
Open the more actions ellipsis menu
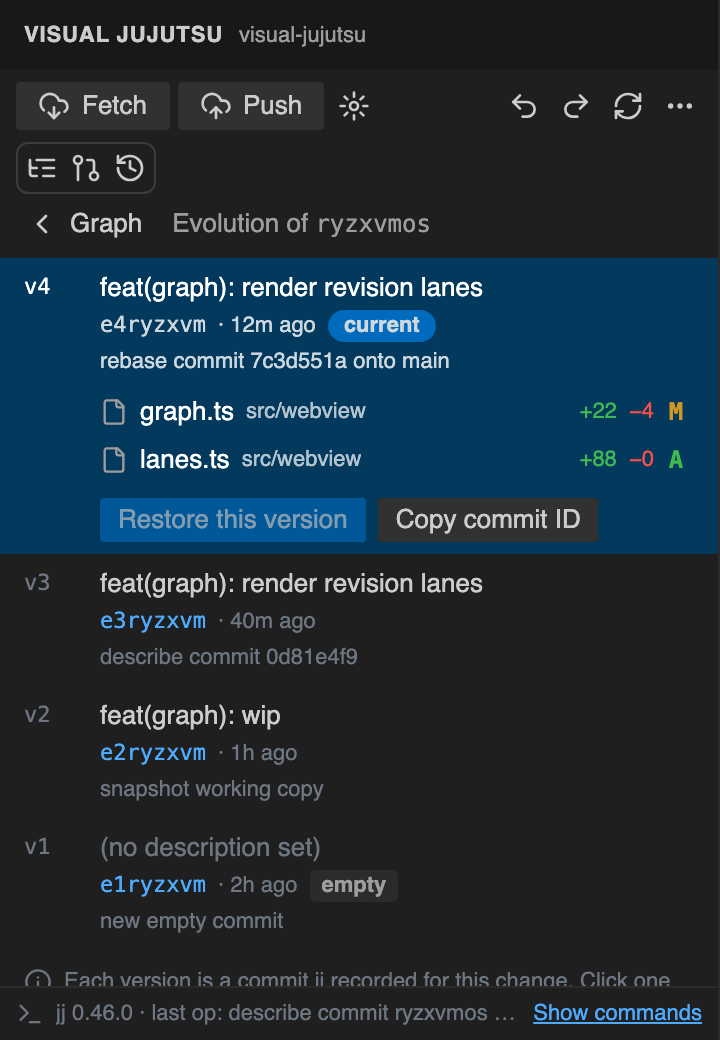tap(680, 106)
